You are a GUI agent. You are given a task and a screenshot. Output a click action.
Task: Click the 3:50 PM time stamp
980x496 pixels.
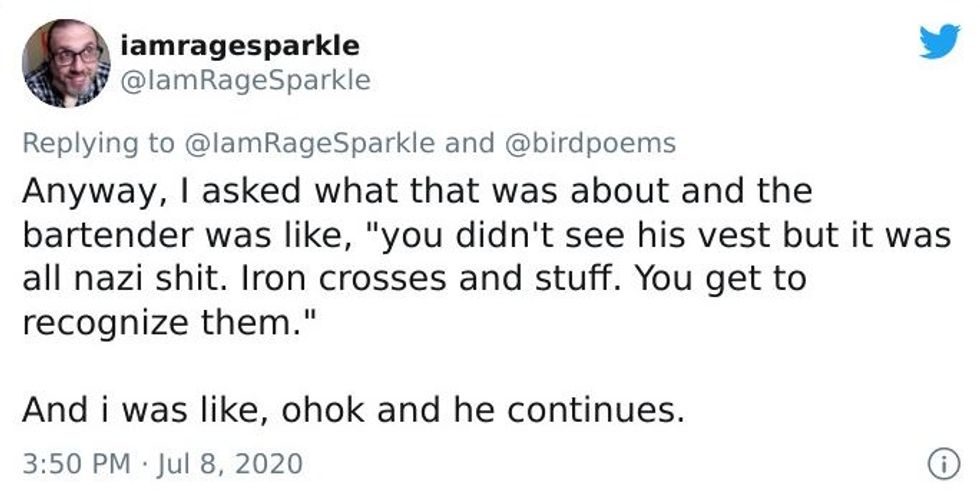tap(76, 464)
